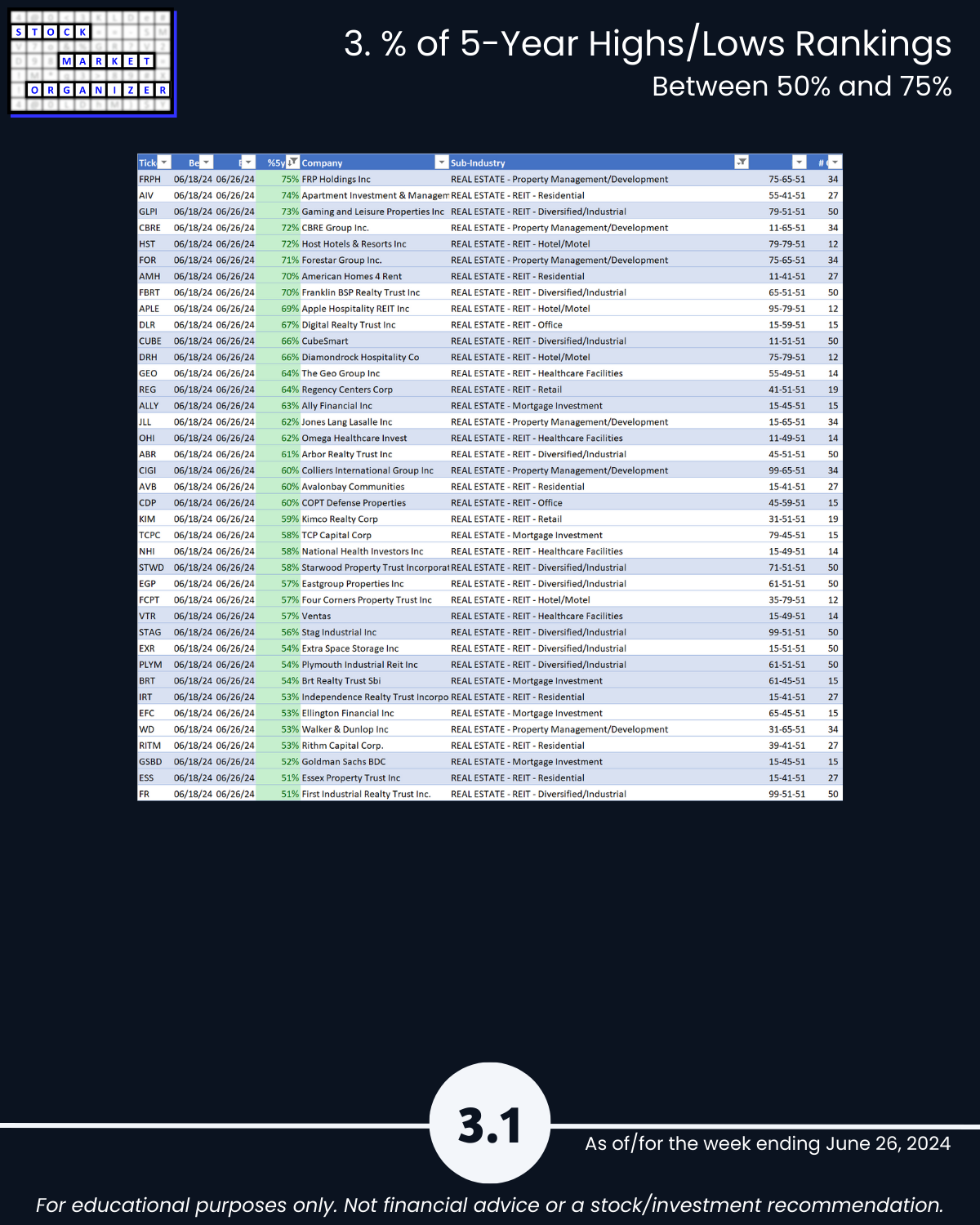Open the Sub-Industry active filter button

coord(742,163)
